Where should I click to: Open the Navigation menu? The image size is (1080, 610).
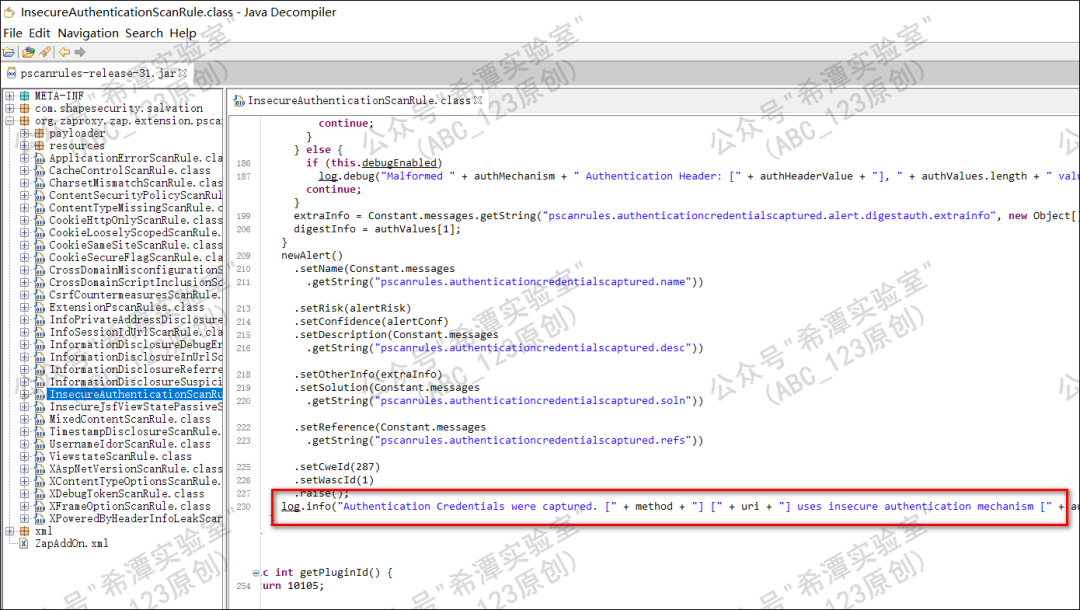(87, 33)
